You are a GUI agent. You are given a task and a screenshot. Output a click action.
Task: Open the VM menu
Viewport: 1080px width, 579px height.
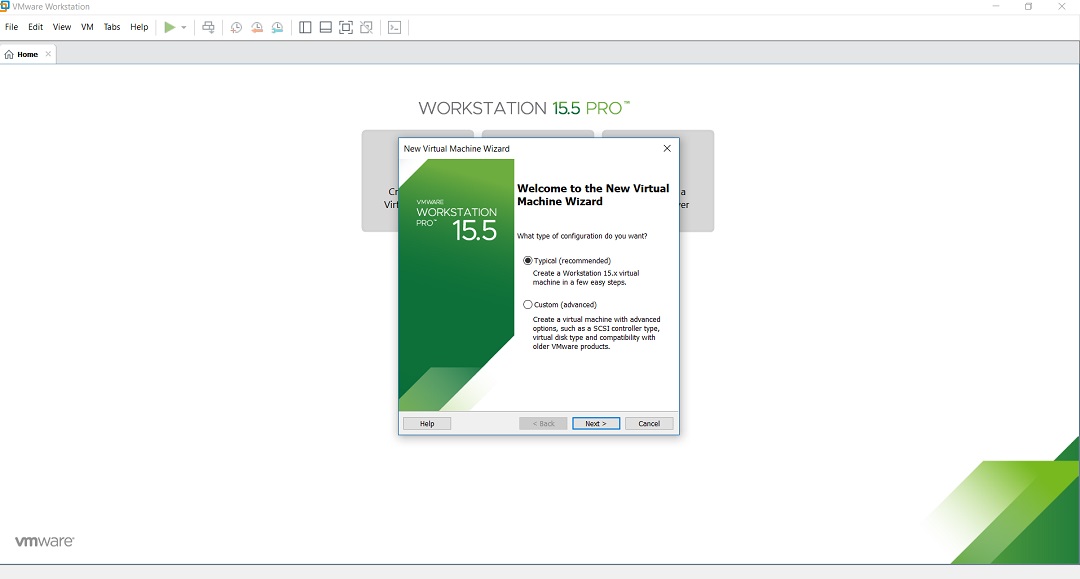[87, 27]
